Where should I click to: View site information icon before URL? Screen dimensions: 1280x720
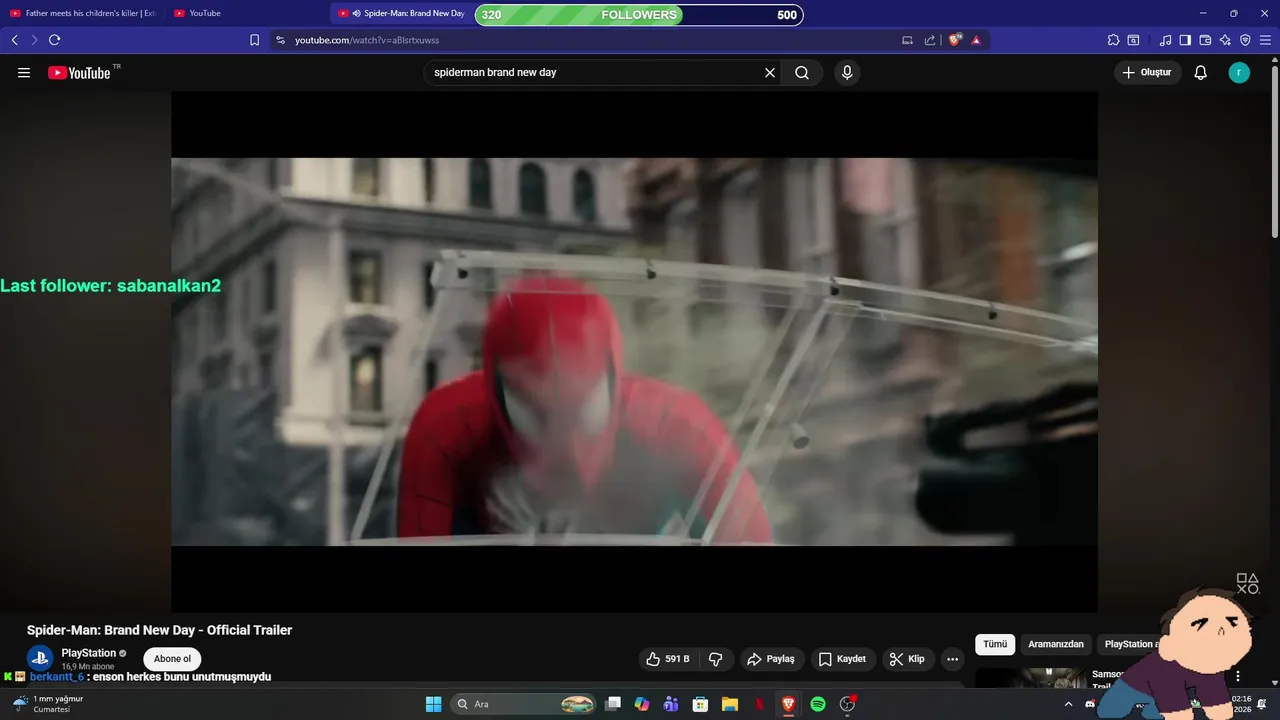(280, 40)
